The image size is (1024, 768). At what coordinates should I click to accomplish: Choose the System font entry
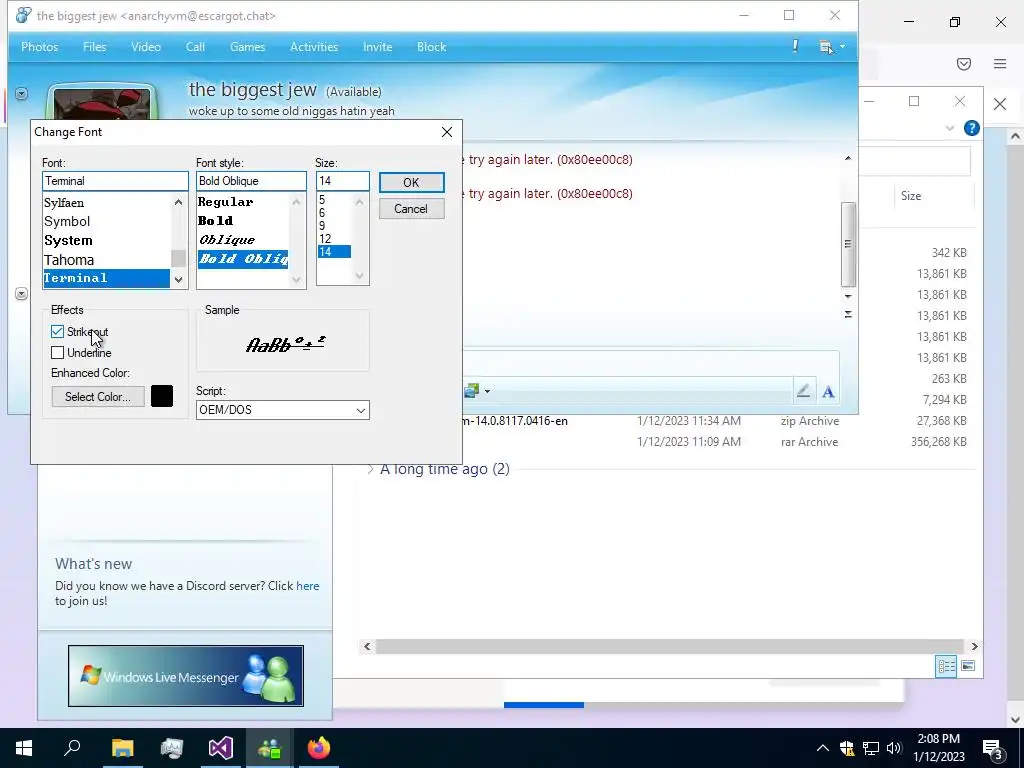[x=69, y=240]
